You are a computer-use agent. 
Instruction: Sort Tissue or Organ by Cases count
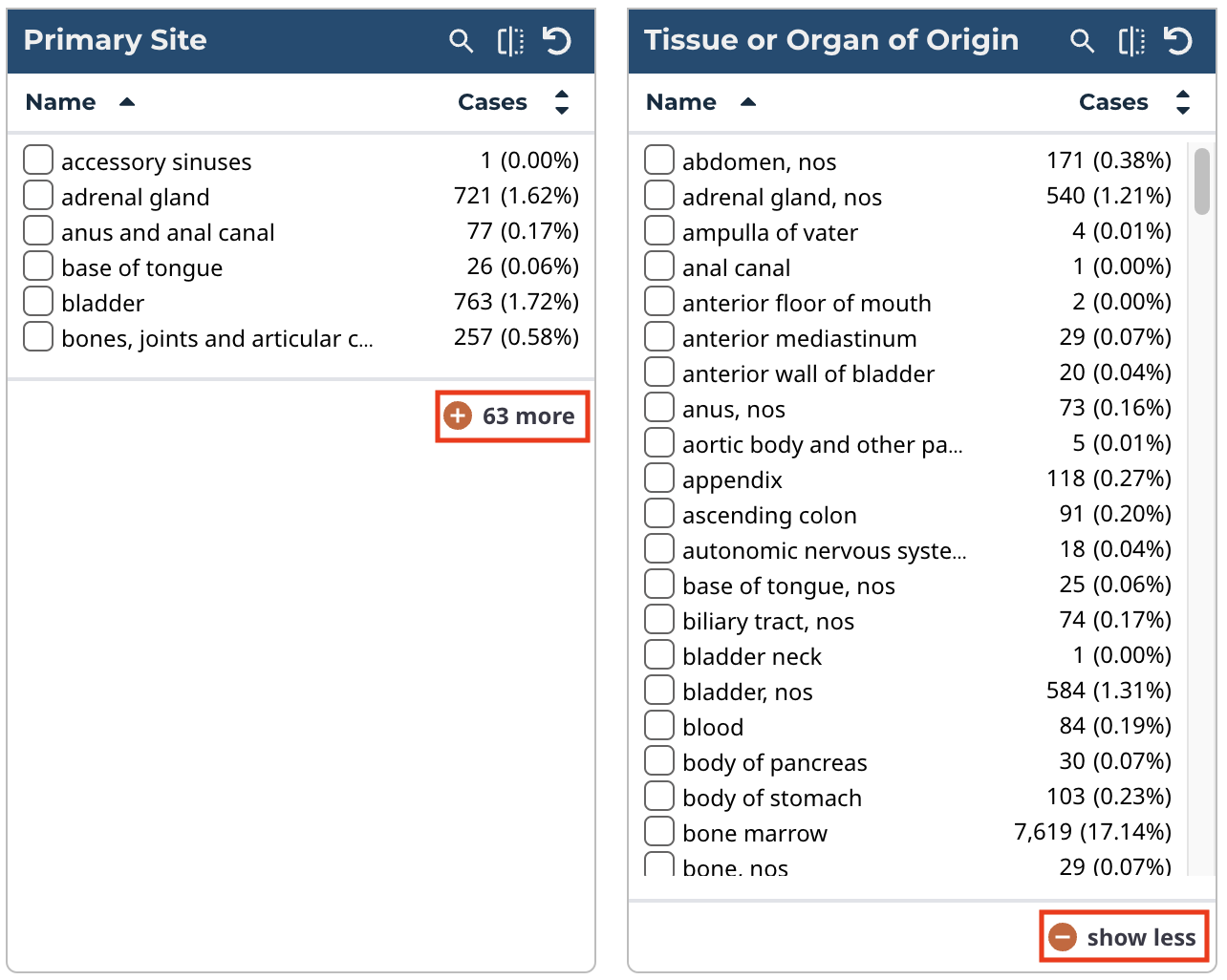point(1183,102)
